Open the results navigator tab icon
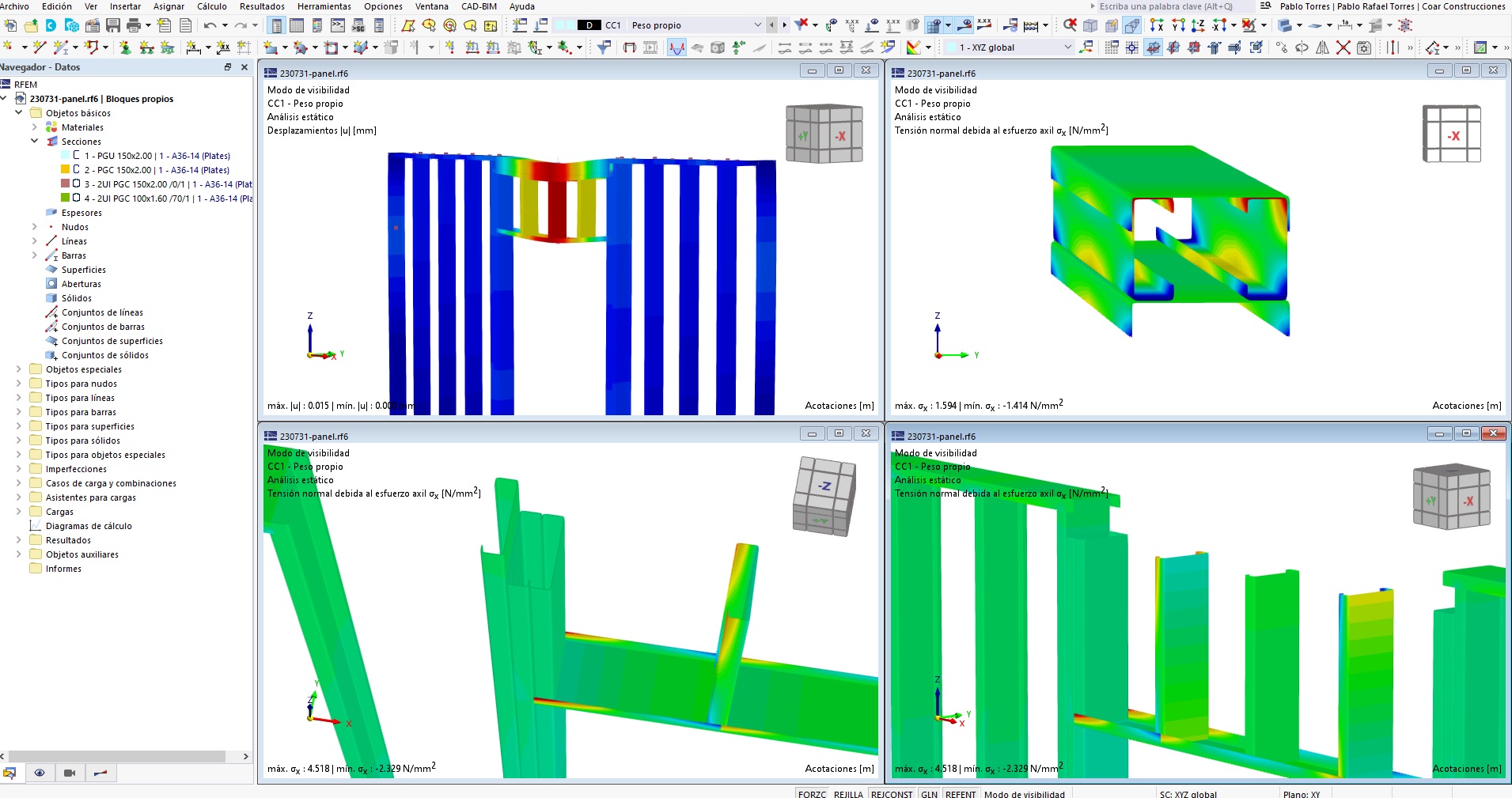This screenshot has width=1512, height=798. coord(100,773)
